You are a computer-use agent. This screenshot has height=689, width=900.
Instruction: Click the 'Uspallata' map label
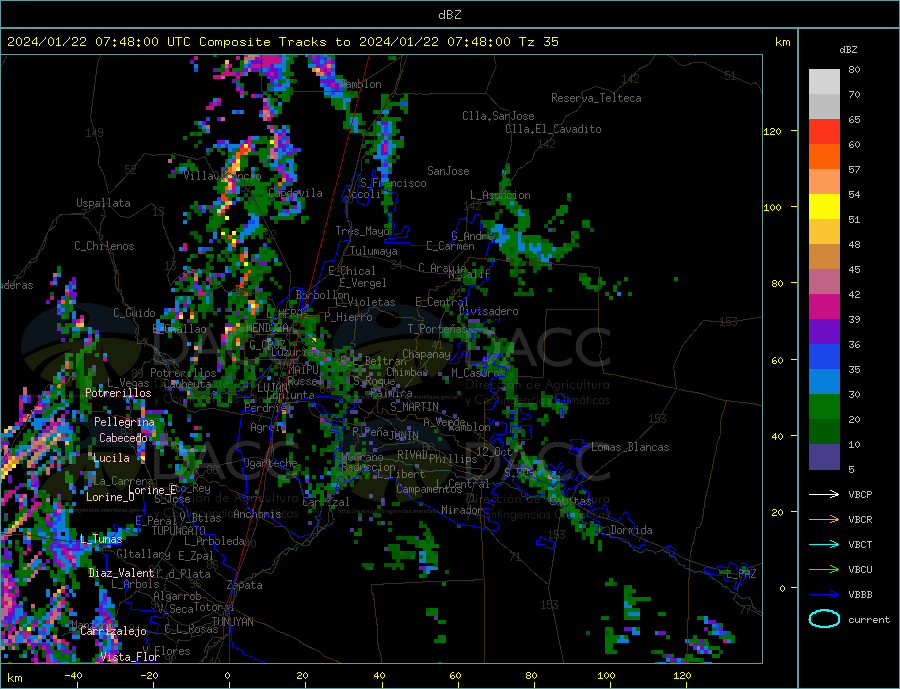[x=103, y=203]
